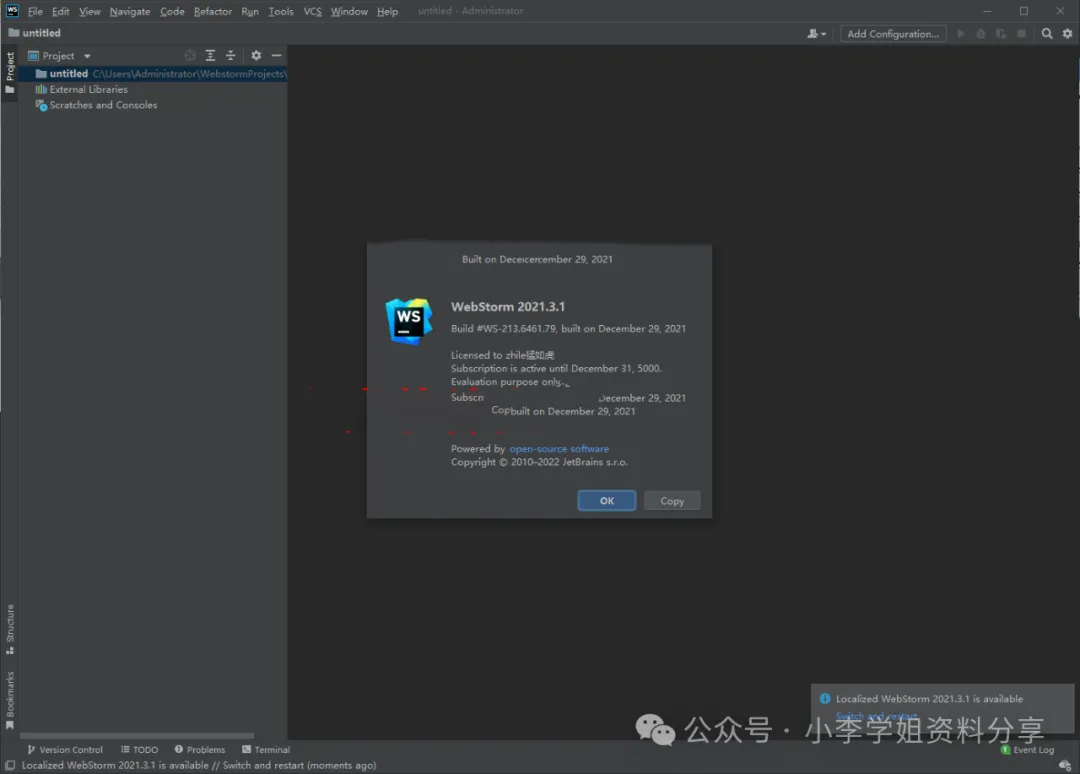Click Localized WebStorm 2021.3.1 notification text
Screen dimensions: 1080x774
click(929, 698)
